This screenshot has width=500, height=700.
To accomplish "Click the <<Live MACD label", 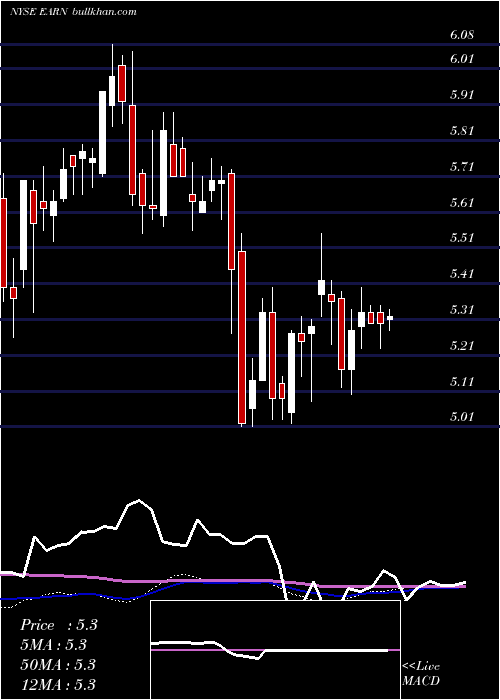I will point(421,674).
